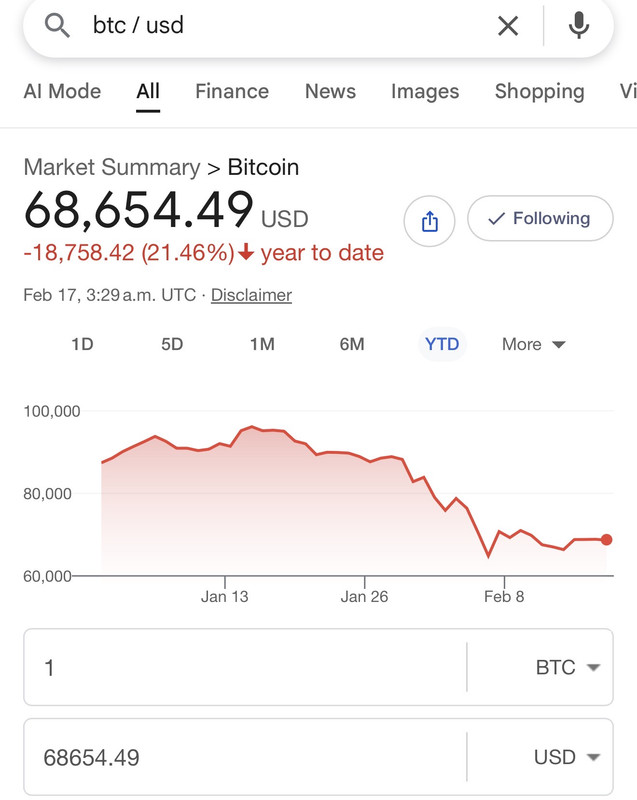The height and width of the screenshot is (800, 637).
Task: Switch to the Finance tab
Action: click(232, 91)
